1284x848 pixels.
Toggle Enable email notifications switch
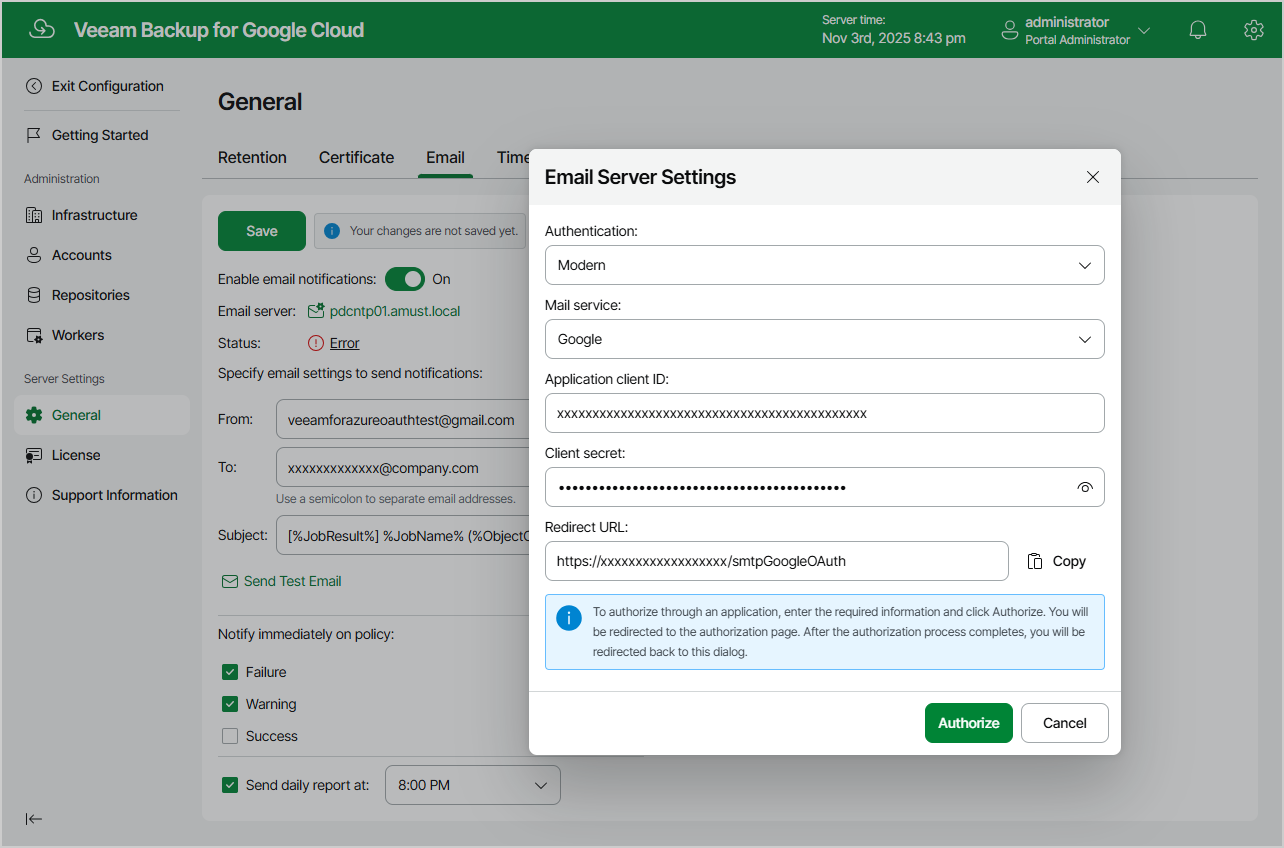(x=405, y=279)
